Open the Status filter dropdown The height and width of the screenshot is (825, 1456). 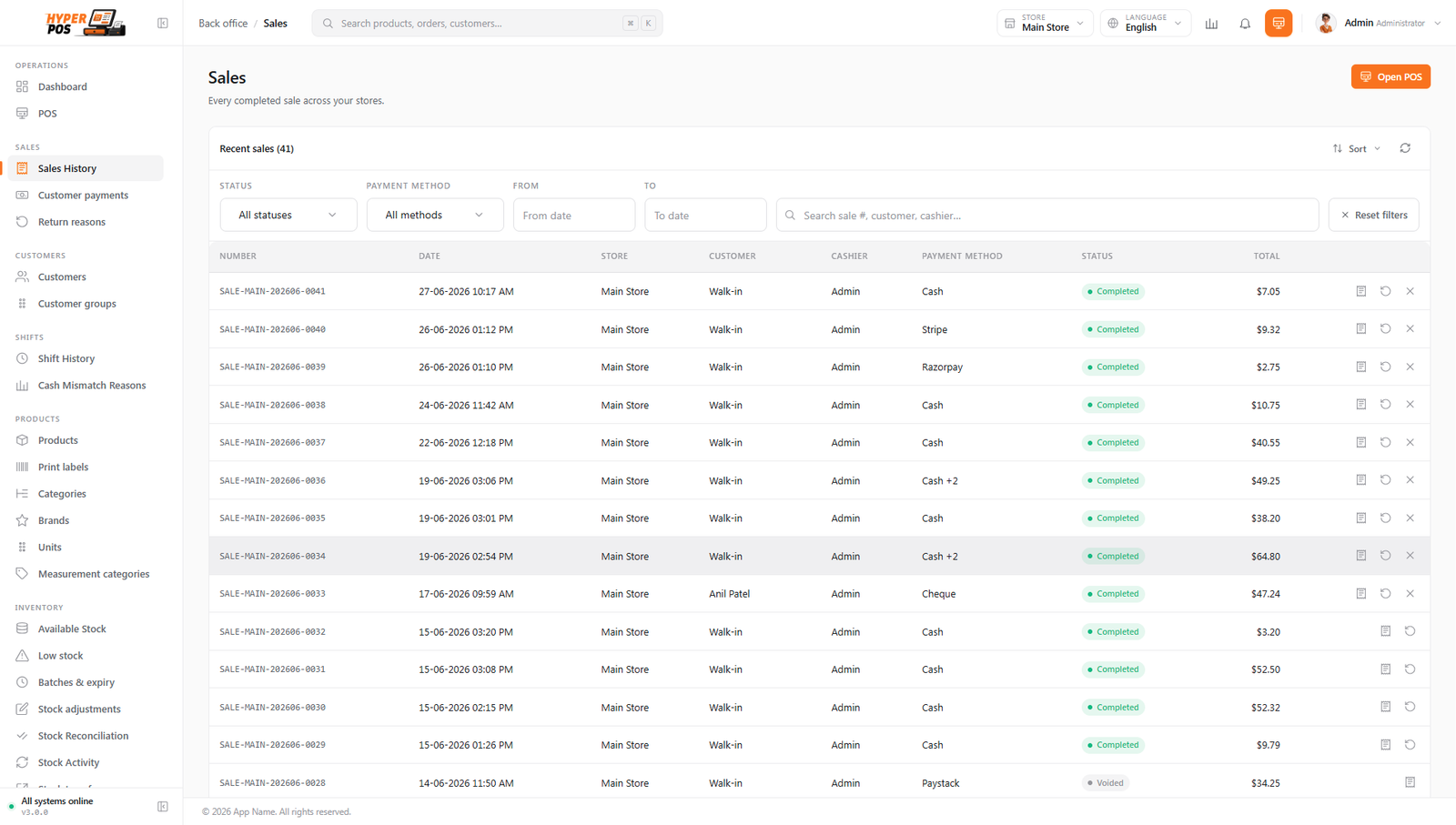288,215
